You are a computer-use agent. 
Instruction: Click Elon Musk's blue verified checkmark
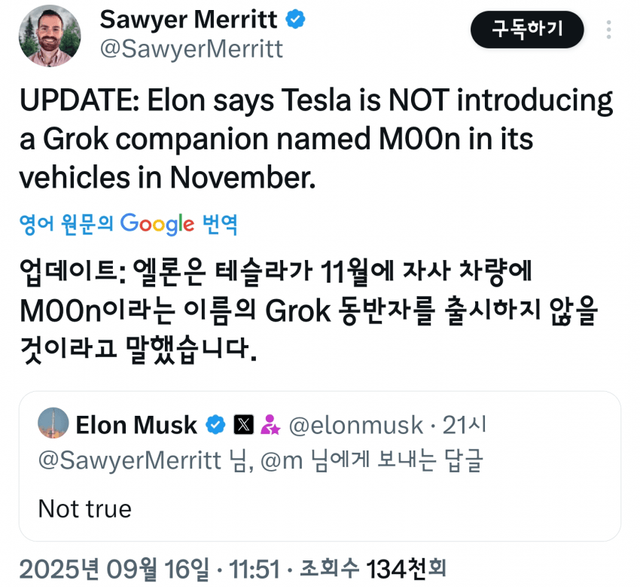(214, 425)
